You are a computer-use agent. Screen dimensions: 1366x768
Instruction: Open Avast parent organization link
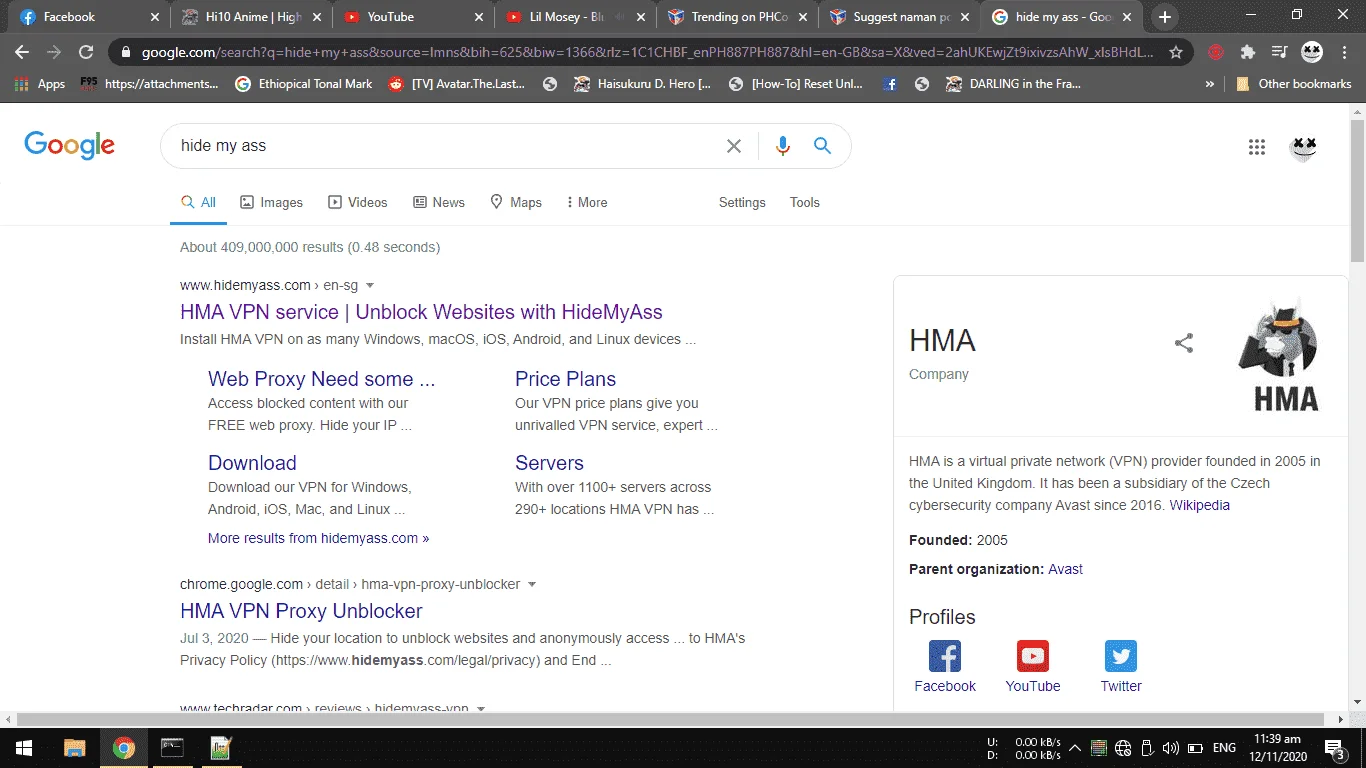click(1065, 569)
